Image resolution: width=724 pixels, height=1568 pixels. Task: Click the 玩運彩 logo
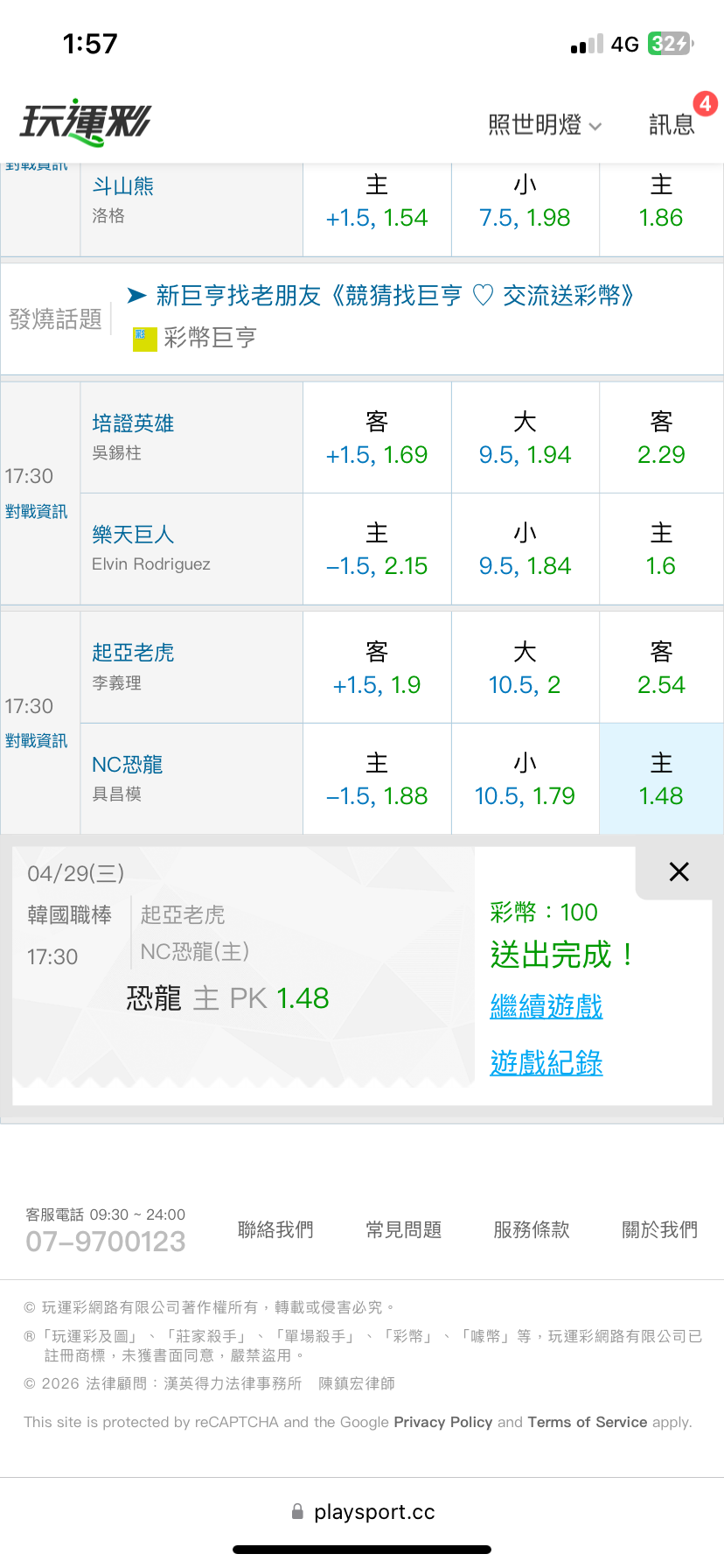coord(86,122)
